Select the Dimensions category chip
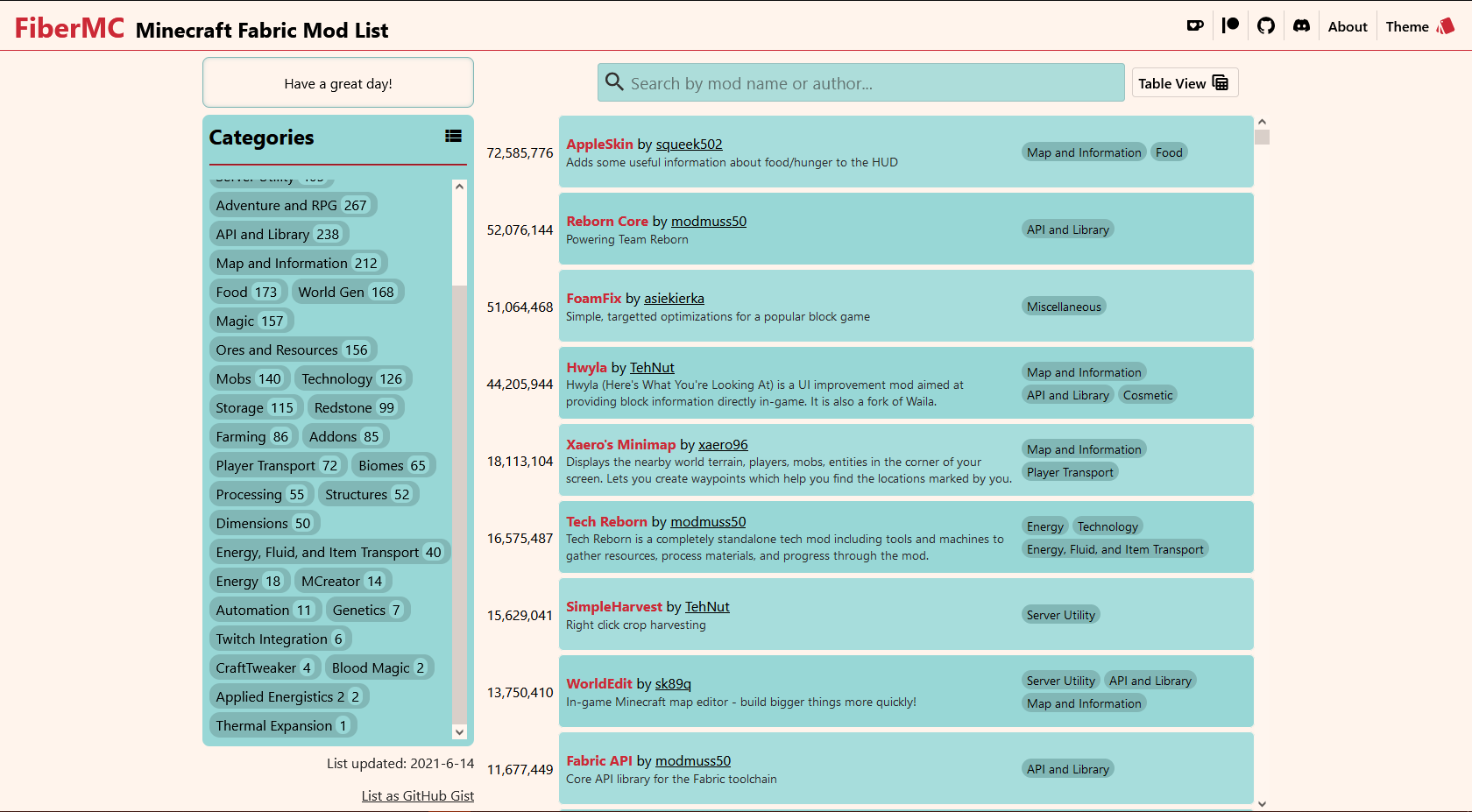 tap(264, 523)
